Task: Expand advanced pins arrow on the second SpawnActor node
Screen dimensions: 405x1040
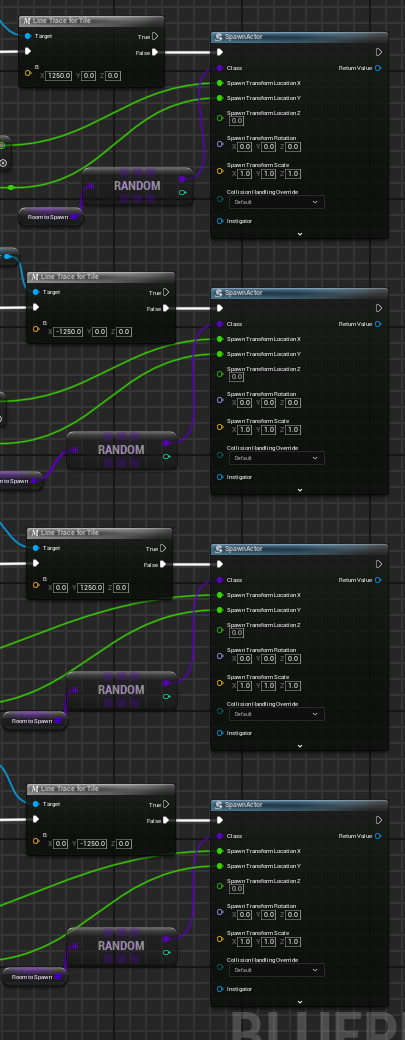Action: point(300,490)
